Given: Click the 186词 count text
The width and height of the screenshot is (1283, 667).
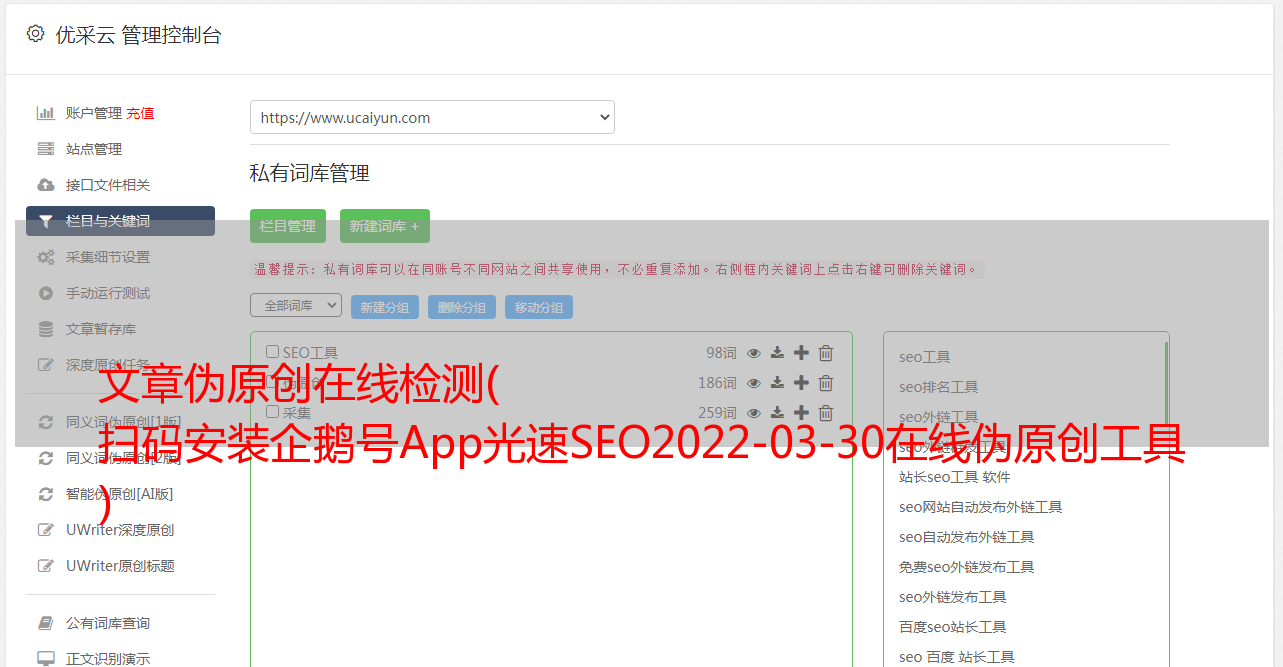Looking at the screenshot, I should (717, 383).
